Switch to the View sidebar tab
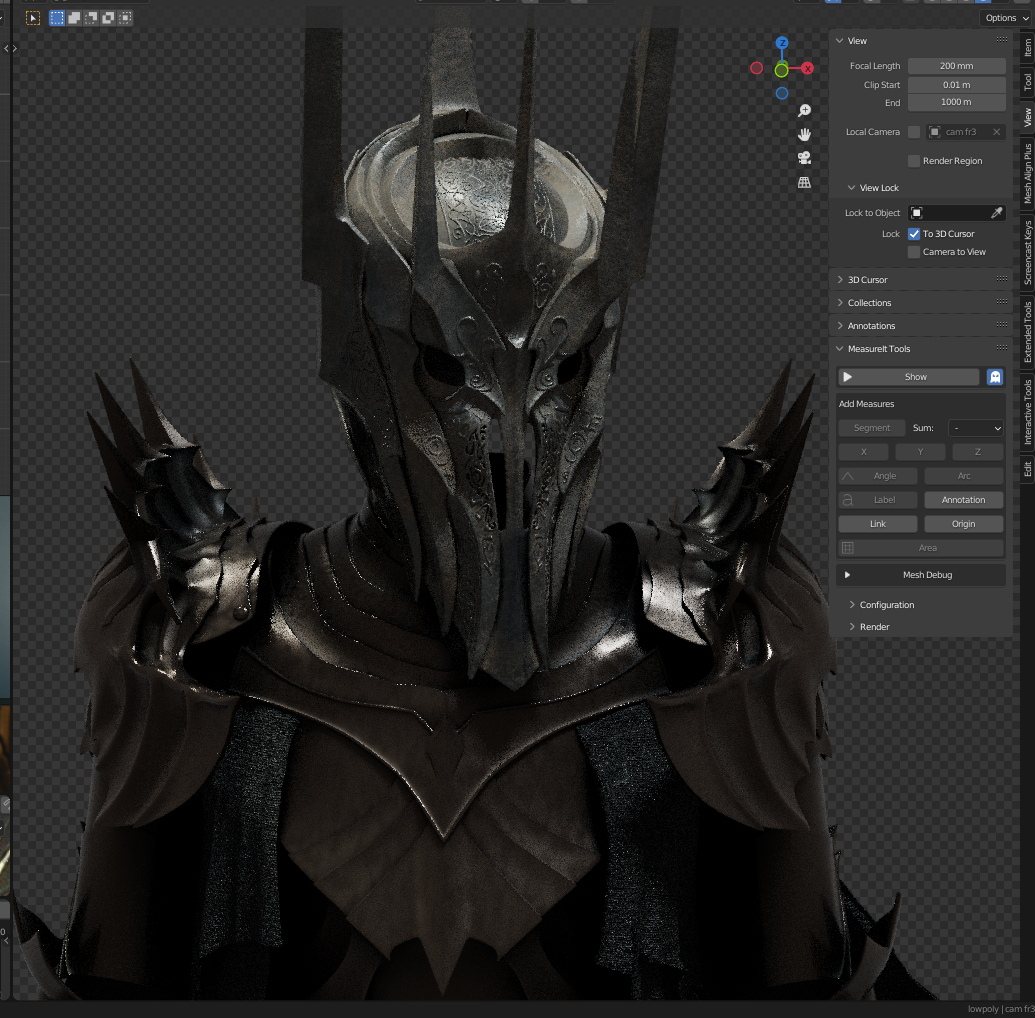The image size is (1035, 1018). 1028,118
